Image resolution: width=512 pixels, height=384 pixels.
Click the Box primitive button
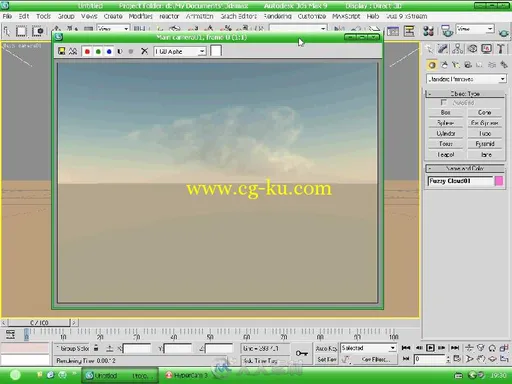click(x=446, y=113)
